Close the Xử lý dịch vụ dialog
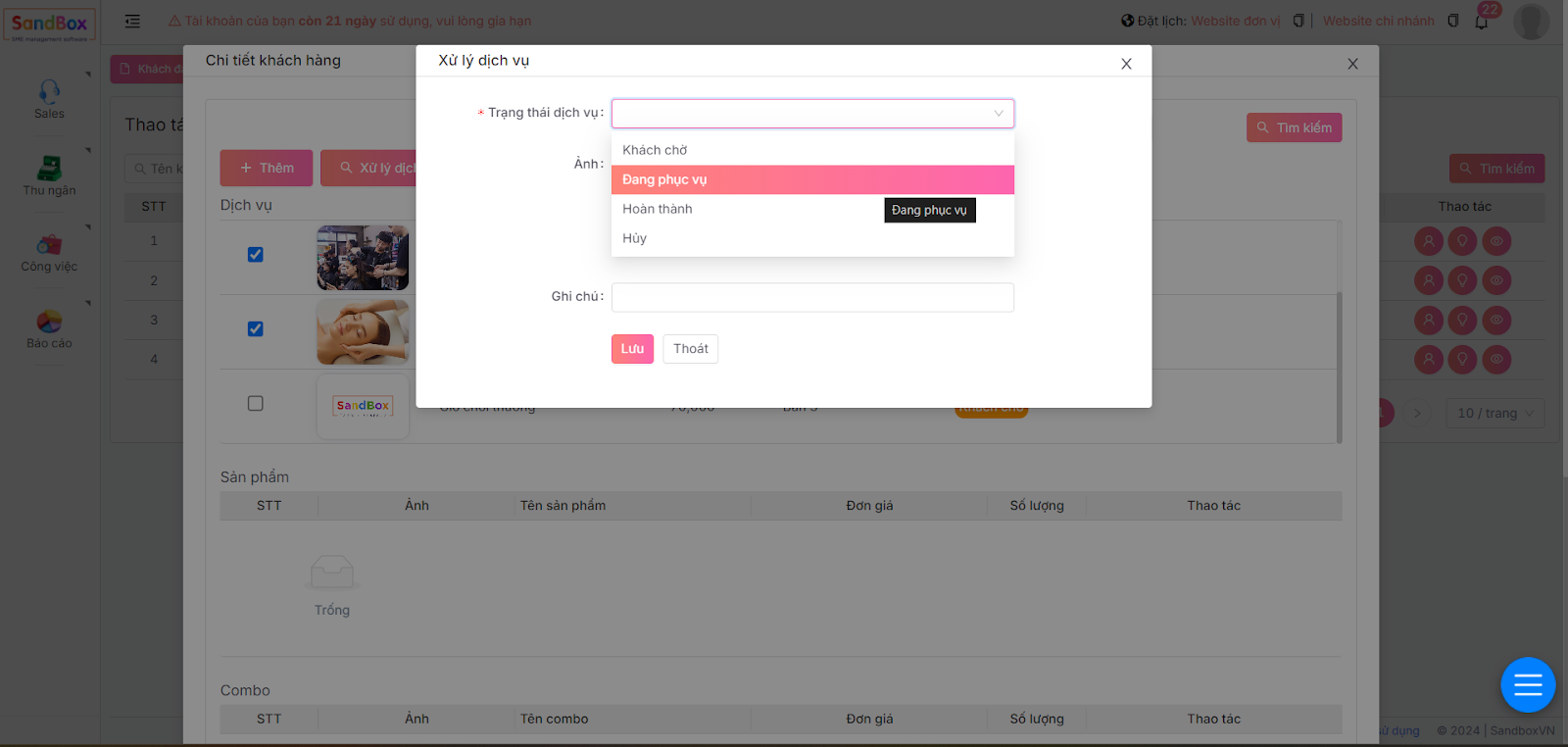 (1126, 64)
